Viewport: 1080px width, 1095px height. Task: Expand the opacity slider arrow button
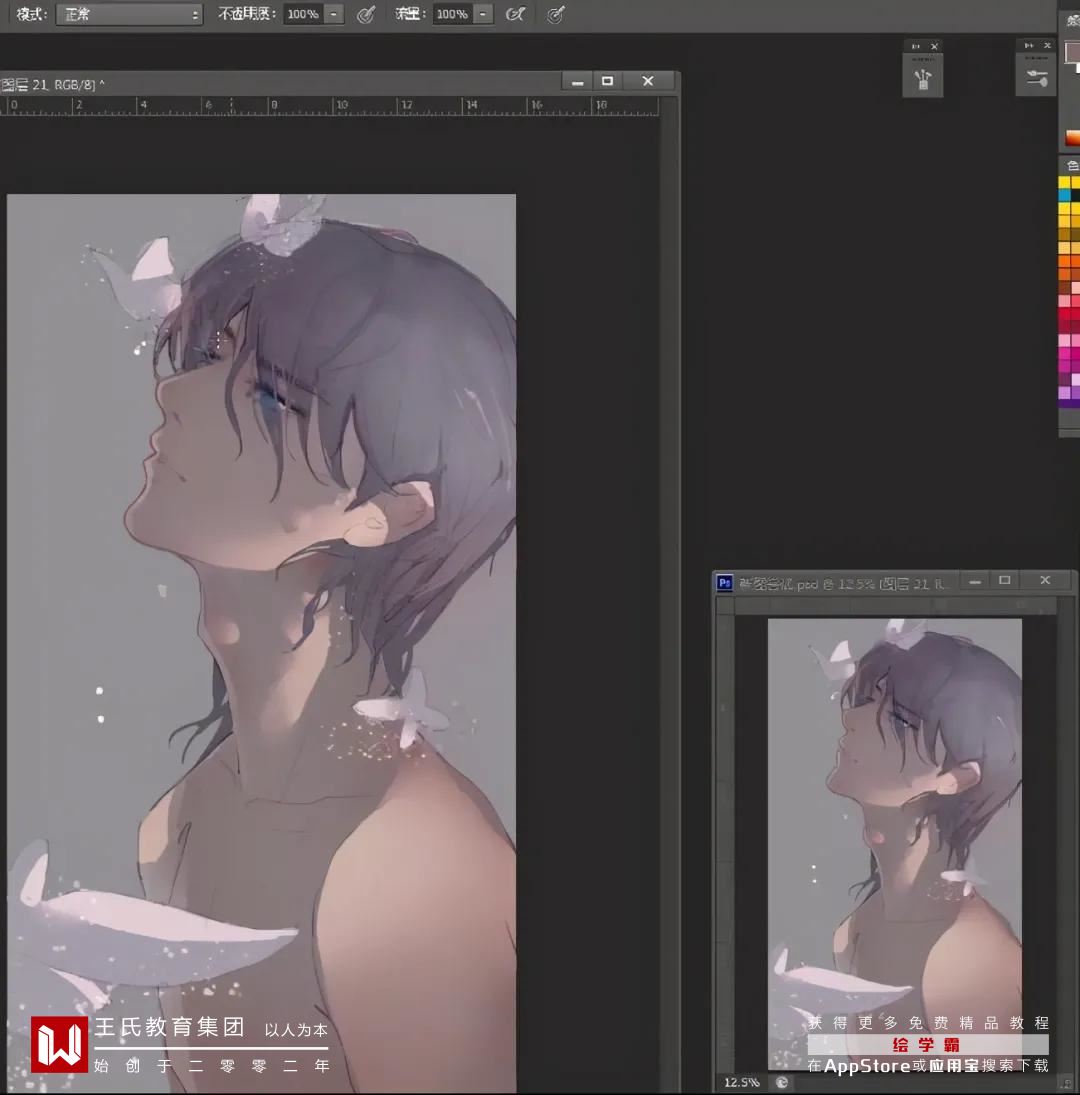(x=334, y=14)
